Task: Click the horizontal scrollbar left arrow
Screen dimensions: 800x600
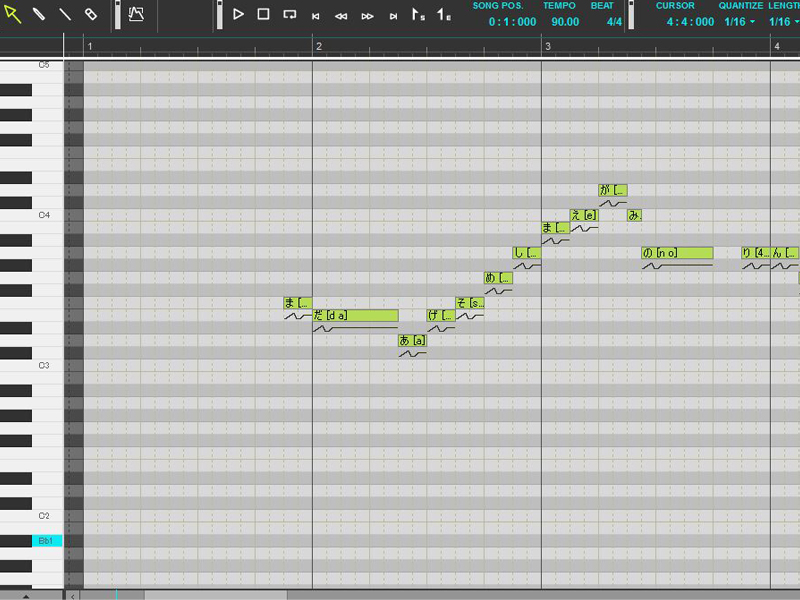Action: pos(72,595)
